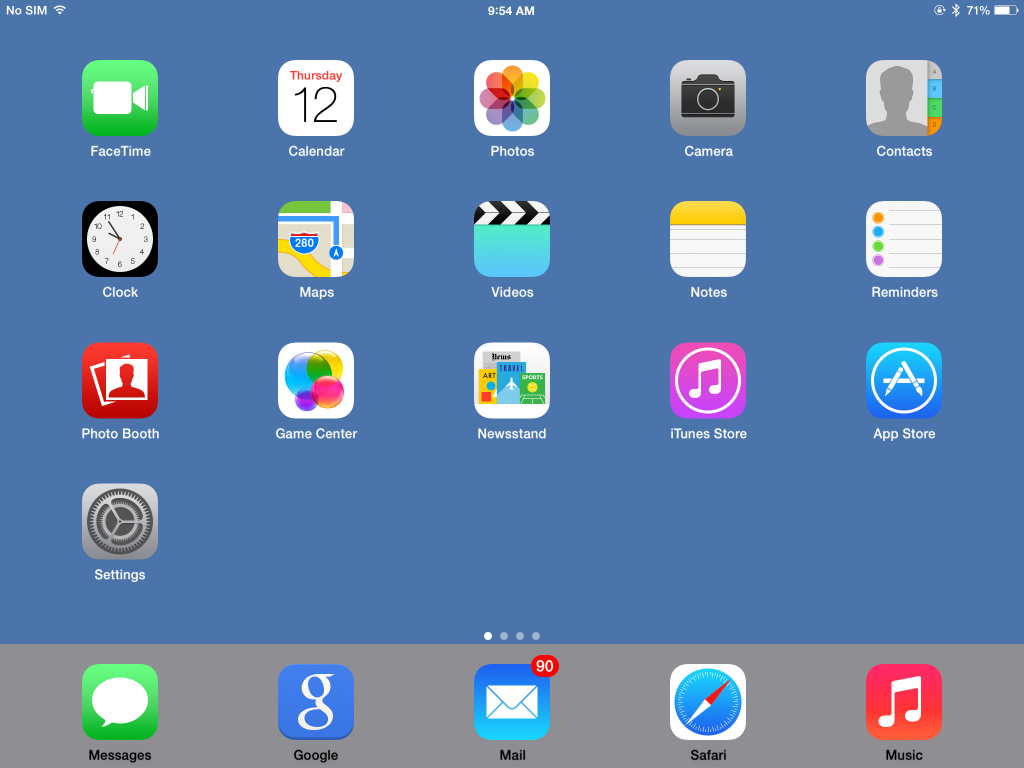This screenshot has width=1024, height=768.
Task: Open the Photo Booth app
Action: (120, 380)
